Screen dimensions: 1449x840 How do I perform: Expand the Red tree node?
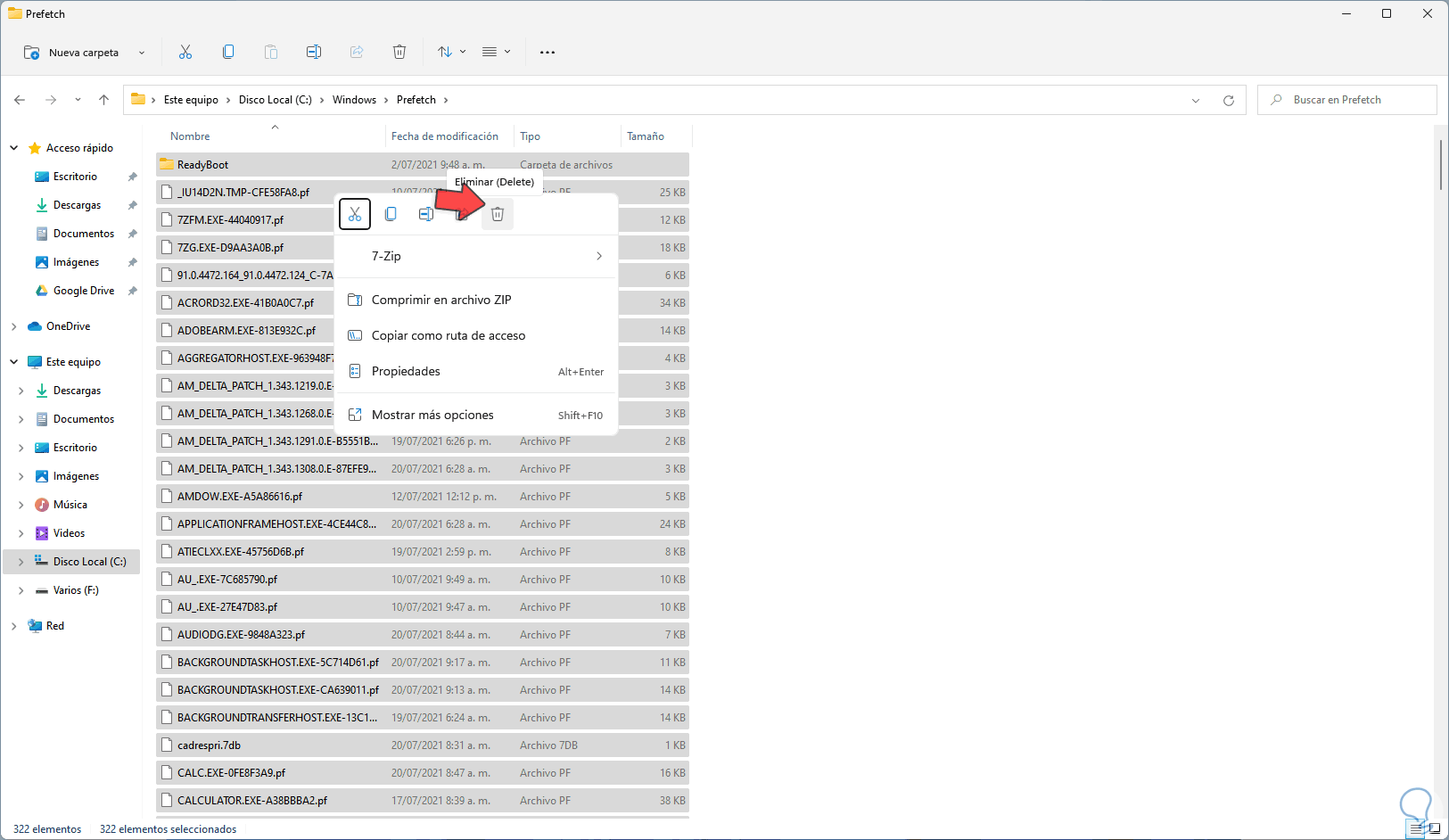click(13, 626)
